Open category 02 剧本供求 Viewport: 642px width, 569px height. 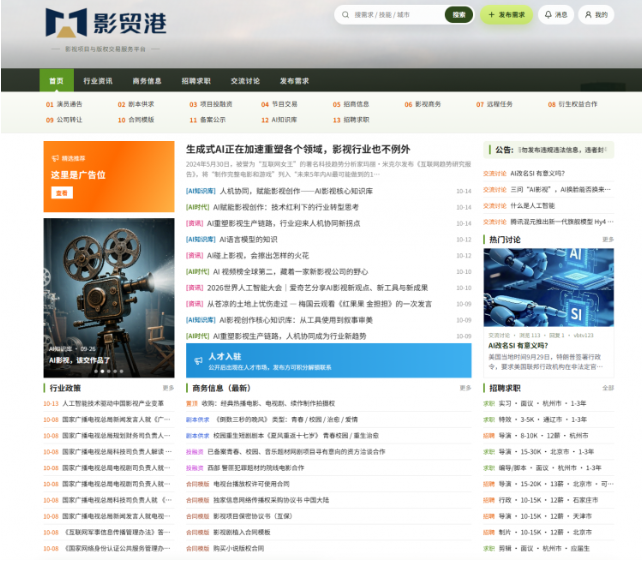click(x=136, y=104)
